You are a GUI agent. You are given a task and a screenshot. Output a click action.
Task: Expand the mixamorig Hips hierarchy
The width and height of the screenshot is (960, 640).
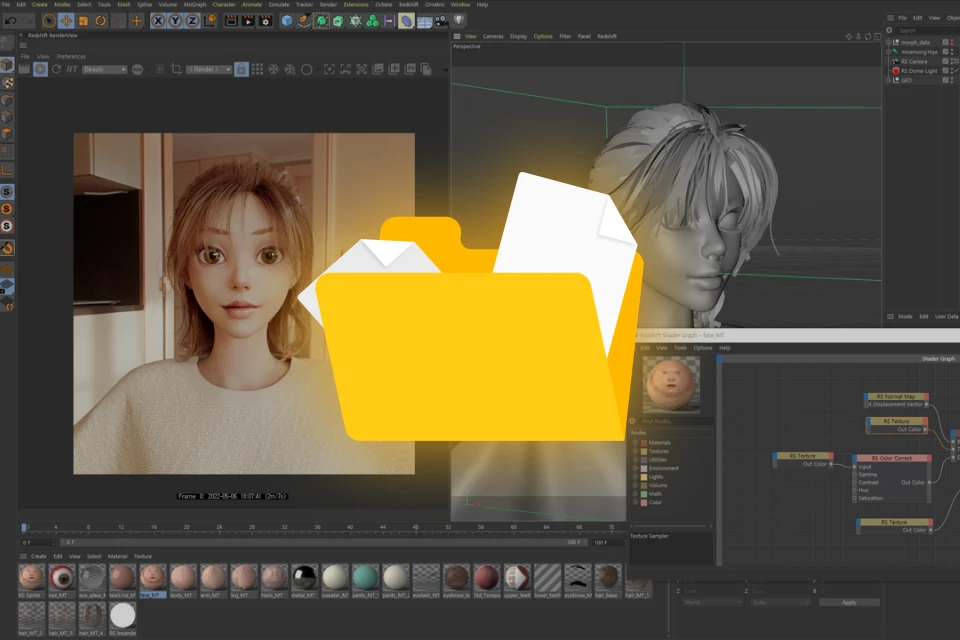[x=888, y=52]
